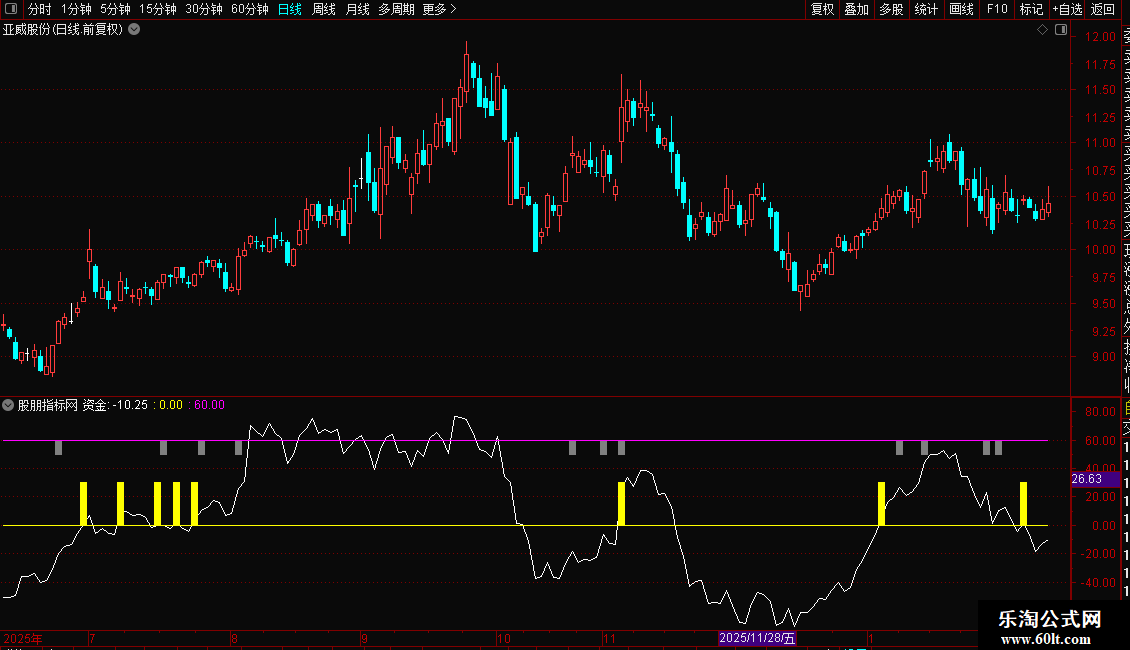Add stock via +自选 button
The height and width of the screenshot is (650, 1130).
[x=1067, y=9]
